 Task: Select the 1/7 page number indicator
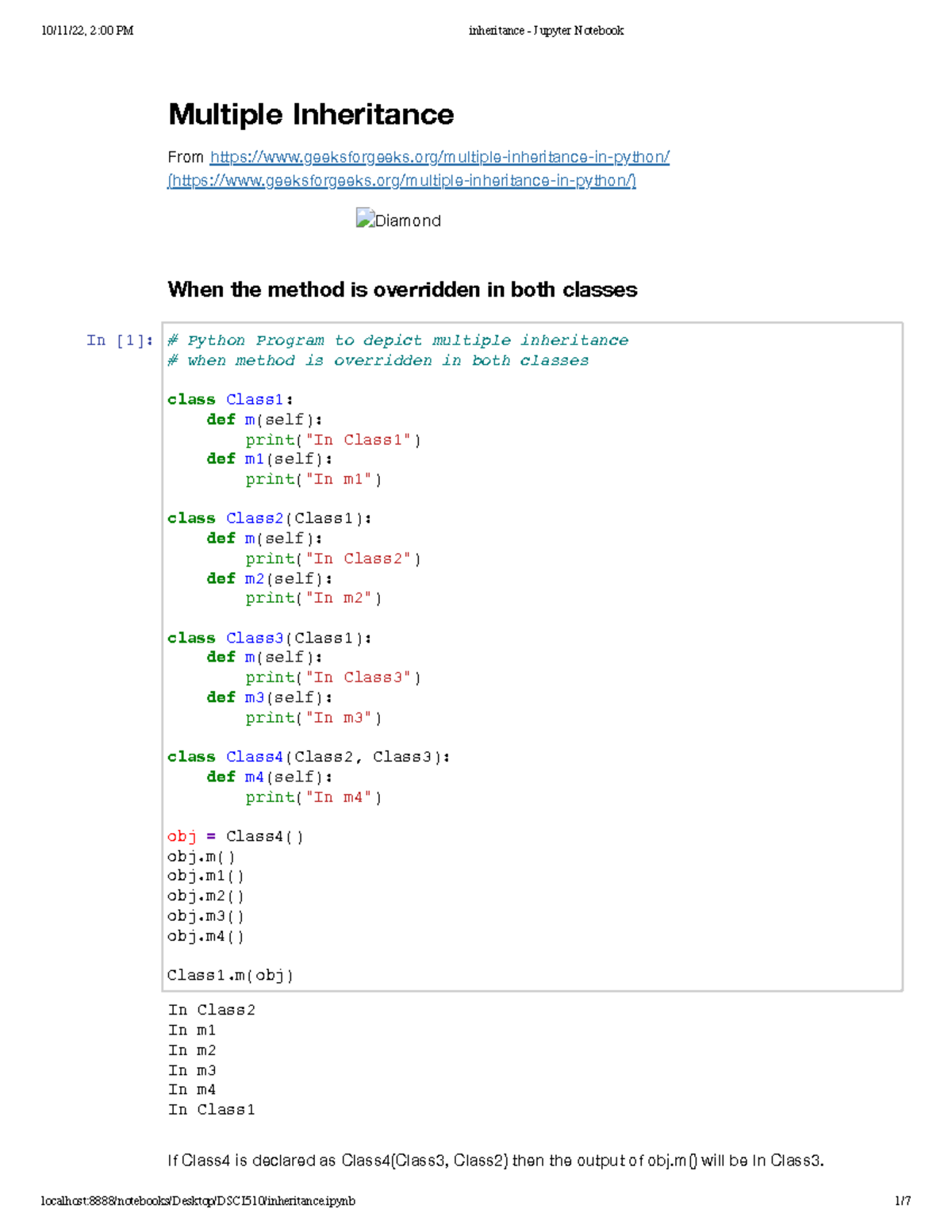pos(903,1201)
